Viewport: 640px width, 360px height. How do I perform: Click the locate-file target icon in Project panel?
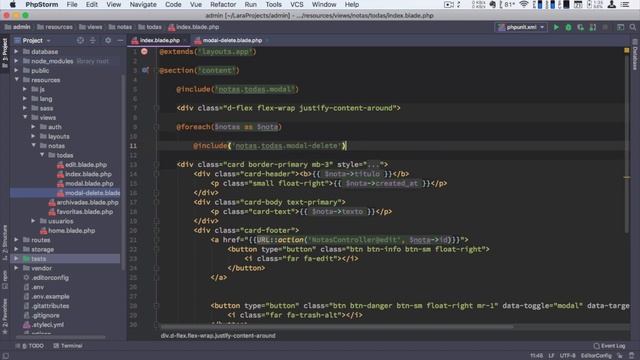(x=80, y=40)
